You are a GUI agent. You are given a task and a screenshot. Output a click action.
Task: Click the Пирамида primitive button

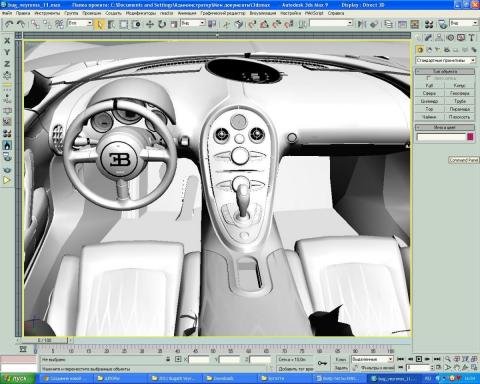459,109
